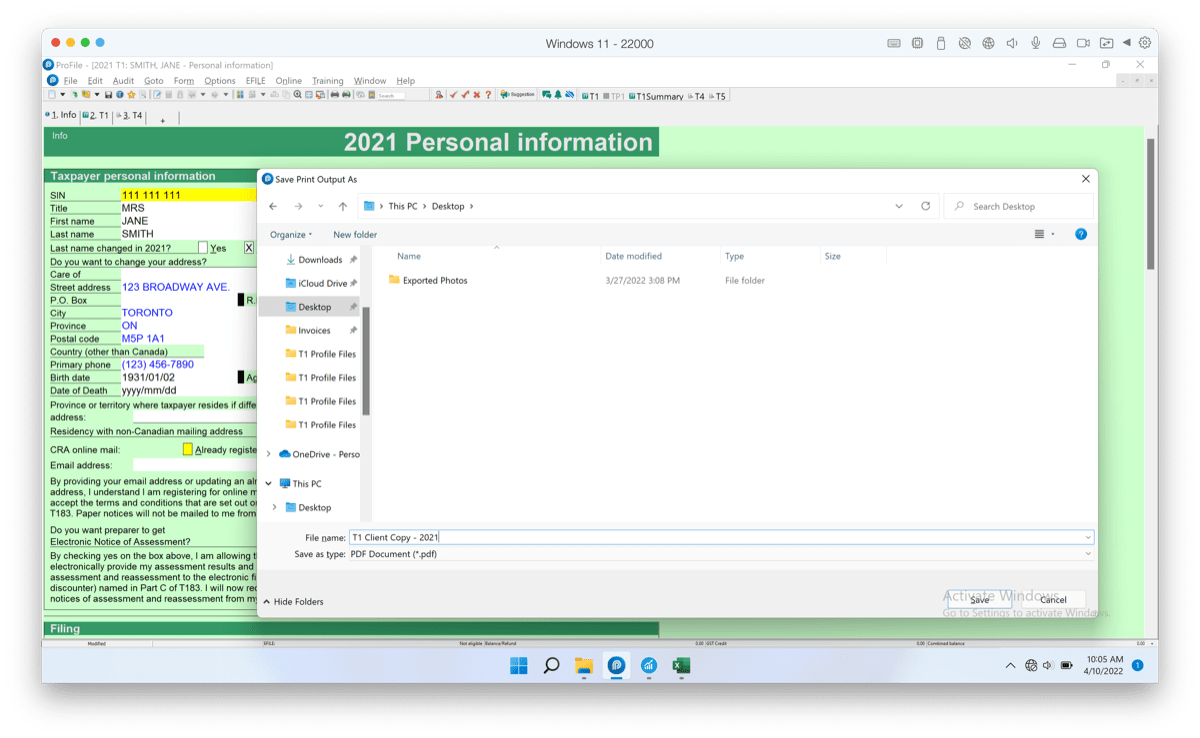Click the yellow star favorites icon in toolbar
The height and width of the screenshot is (738, 1200).
[131, 95]
